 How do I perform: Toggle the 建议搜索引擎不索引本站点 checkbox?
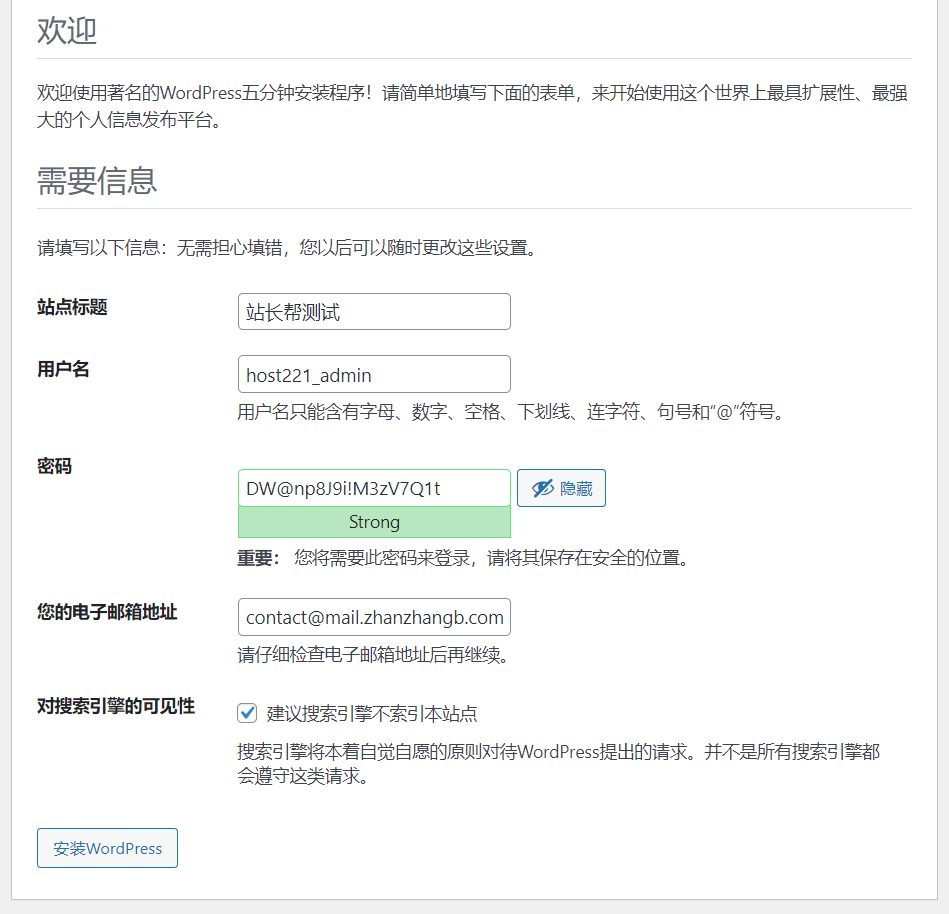coord(247,713)
